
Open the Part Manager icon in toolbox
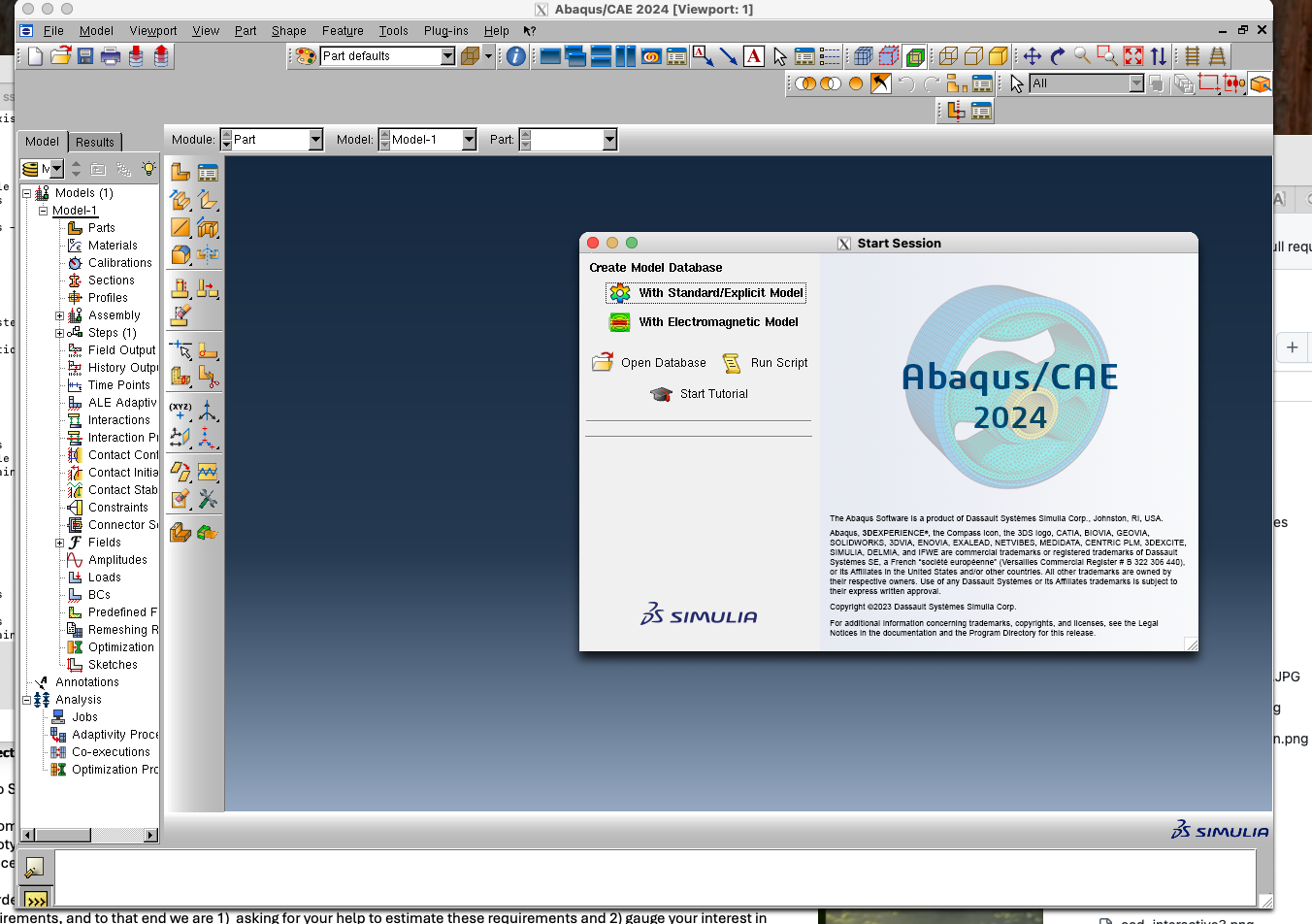pyautogui.click(x=208, y=173)
